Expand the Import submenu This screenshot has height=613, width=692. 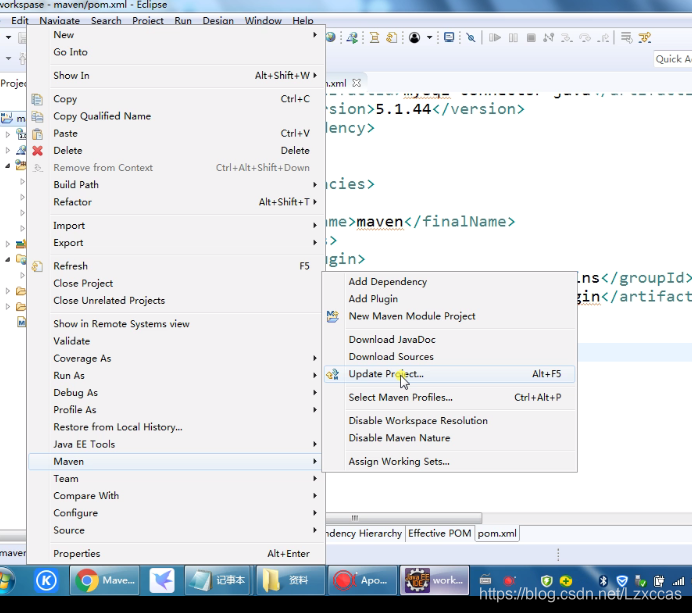[x=315, y=226]
